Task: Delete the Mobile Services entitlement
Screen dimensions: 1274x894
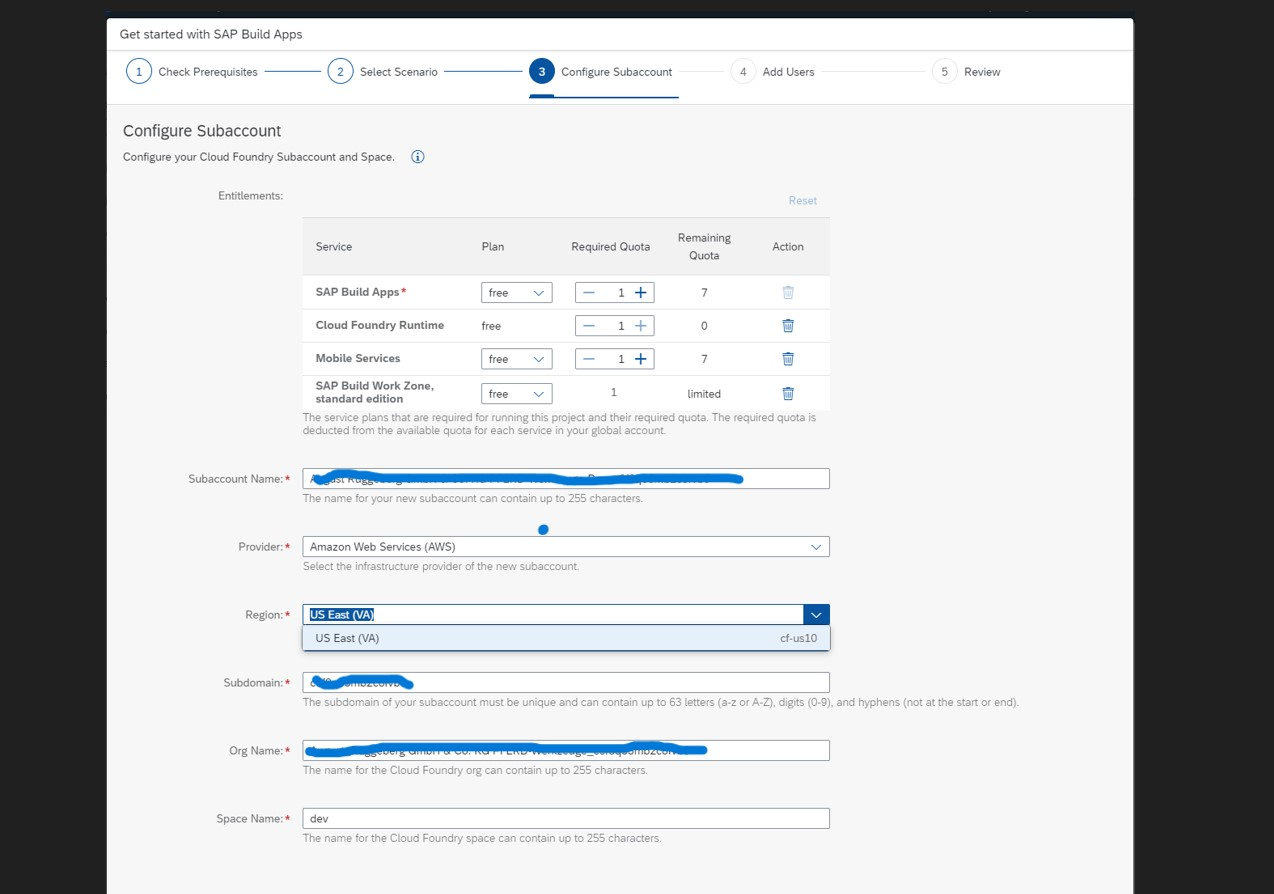Action: coord(788,359)
